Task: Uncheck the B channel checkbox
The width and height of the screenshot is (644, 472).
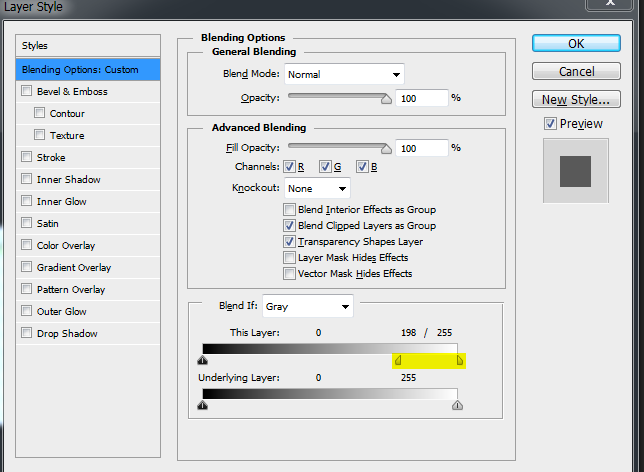Action: (362, 166)
